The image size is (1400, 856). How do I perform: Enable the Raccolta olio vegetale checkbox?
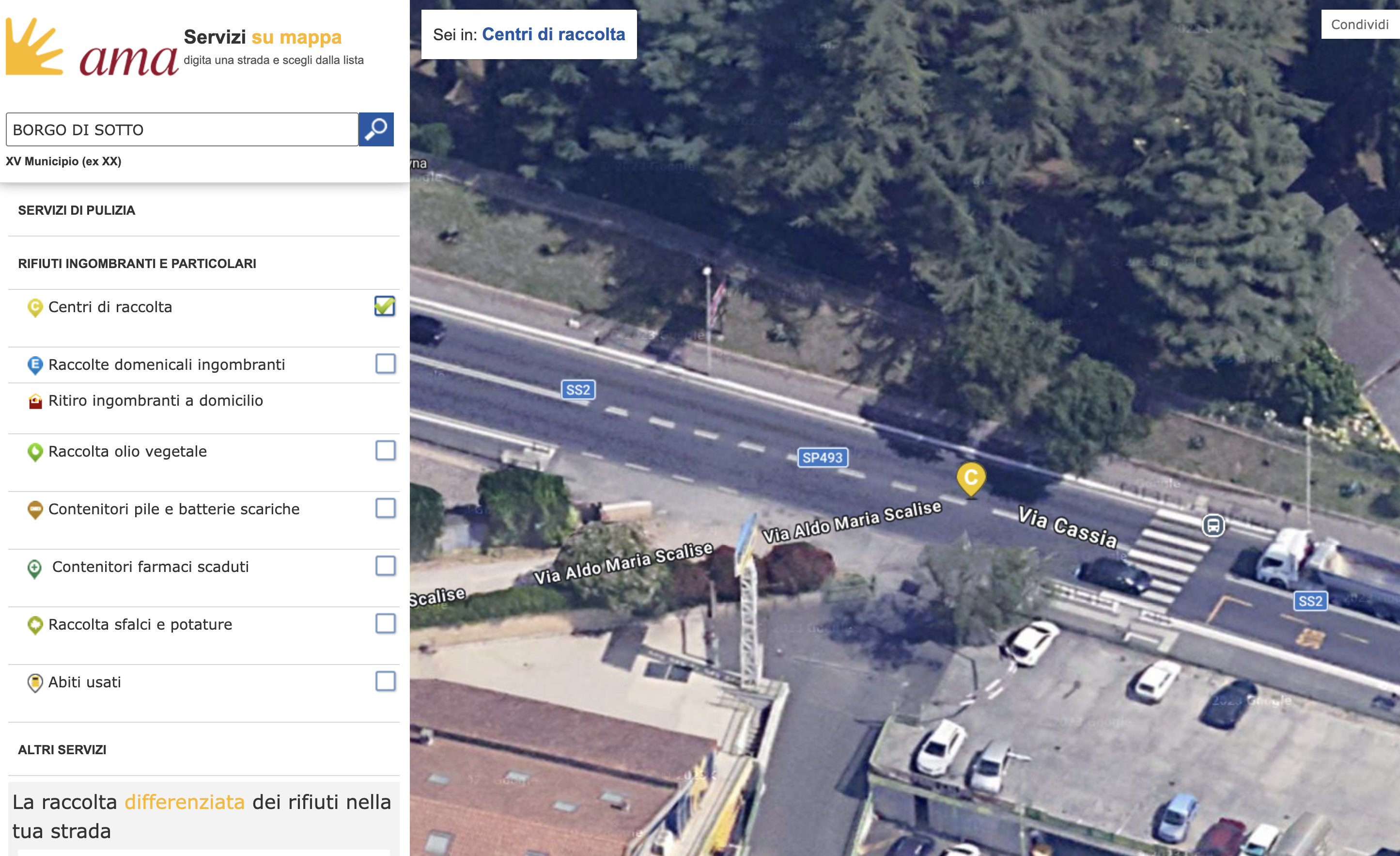385,450
